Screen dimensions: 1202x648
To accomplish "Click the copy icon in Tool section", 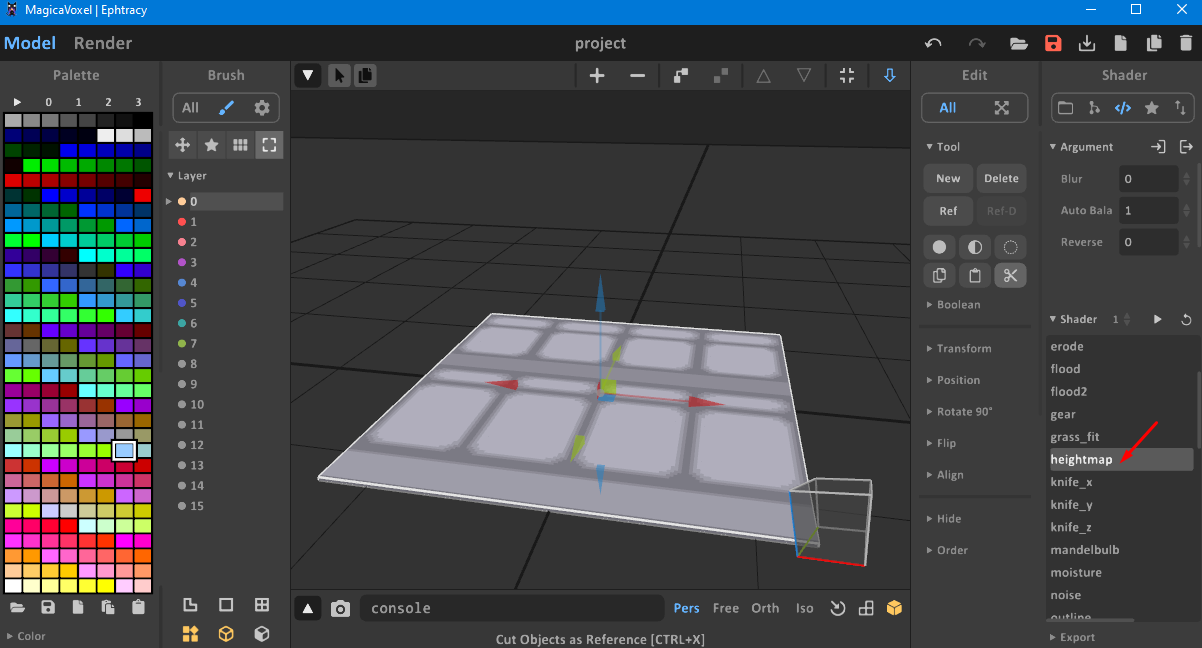I will point(938,276).
